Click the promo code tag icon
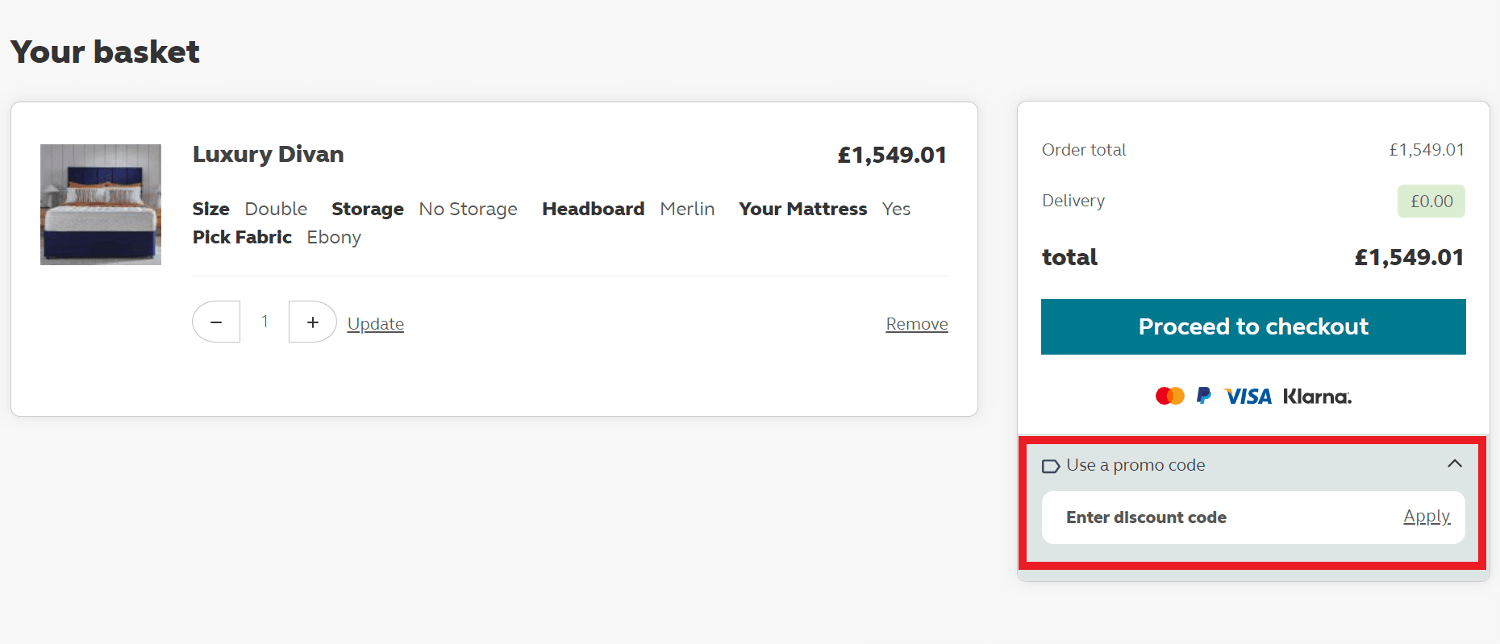Screen dimensions: 1500x644 [x=1051, y=466]
